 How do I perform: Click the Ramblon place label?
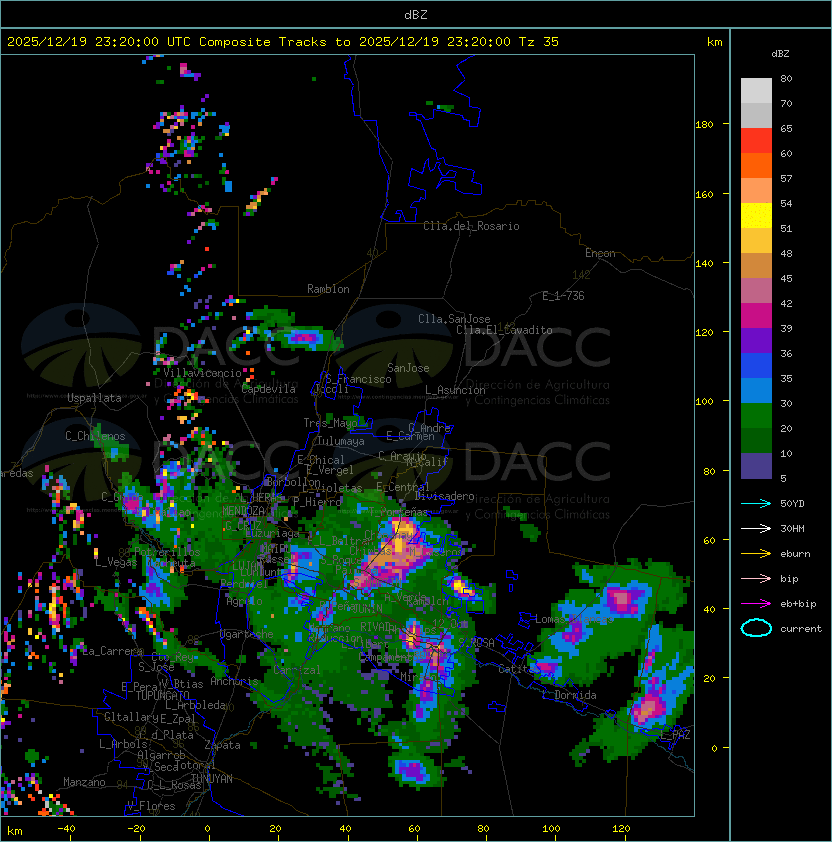point(328,289)
